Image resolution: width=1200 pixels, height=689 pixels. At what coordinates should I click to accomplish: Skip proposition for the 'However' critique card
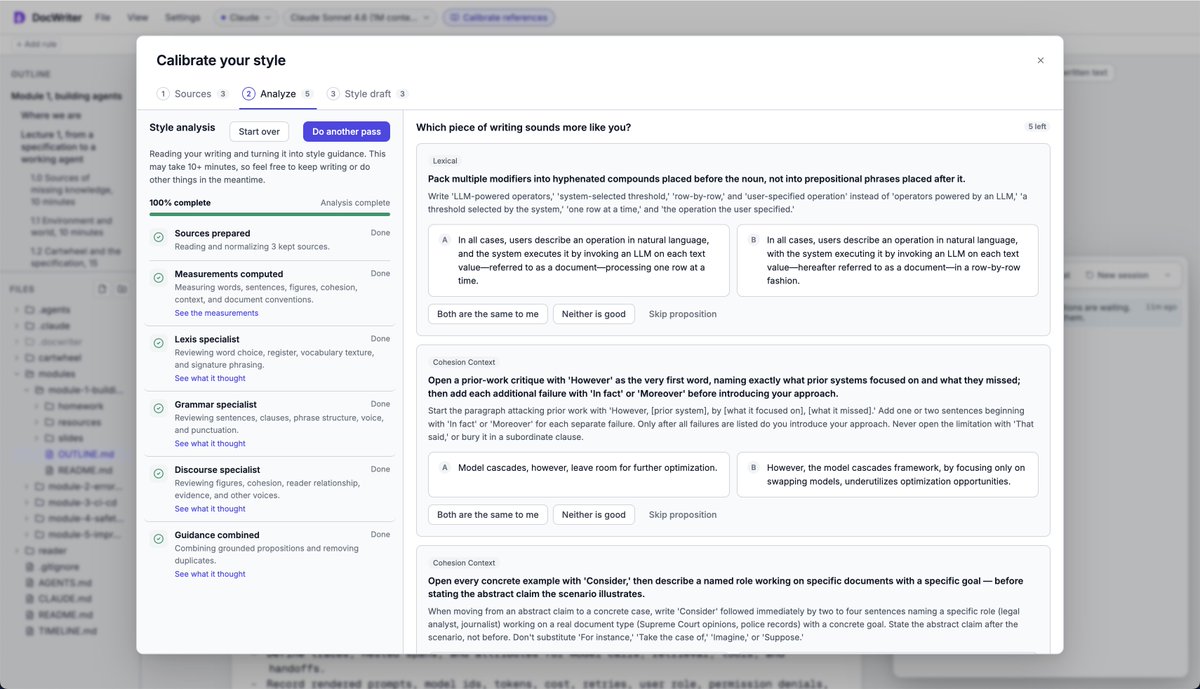tap(683, 515)
